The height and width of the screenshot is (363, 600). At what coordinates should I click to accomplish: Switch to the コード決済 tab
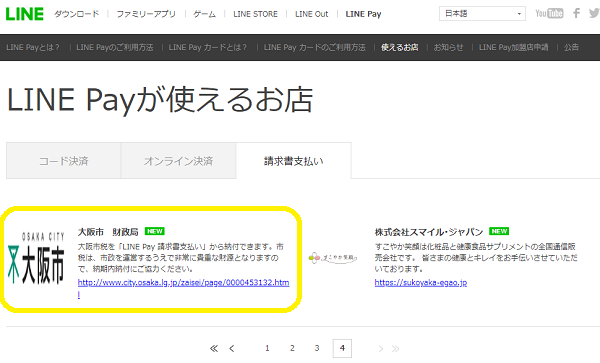point(64,161)
